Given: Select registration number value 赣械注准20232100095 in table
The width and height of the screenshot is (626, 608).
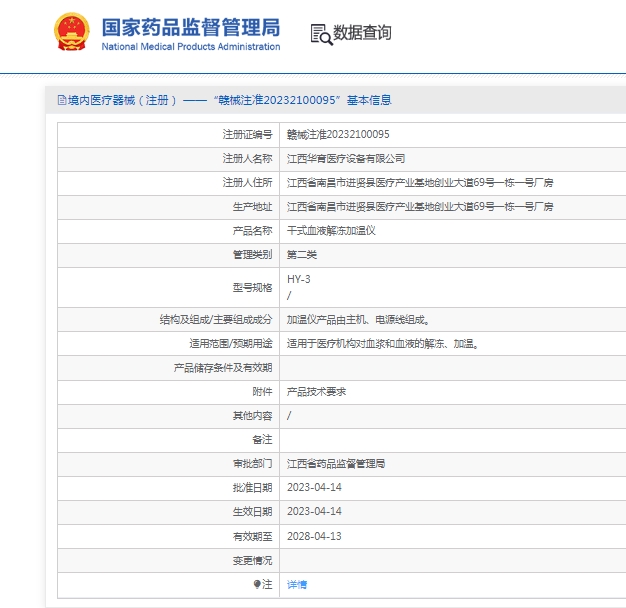Looking at the screenshot, I should tap(338, 135).
